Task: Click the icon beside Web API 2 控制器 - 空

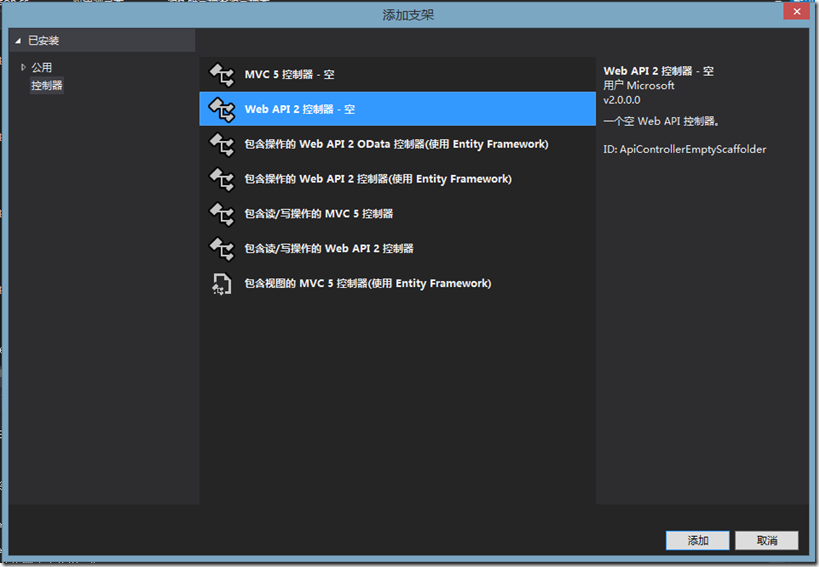Action: click(222, 110)
